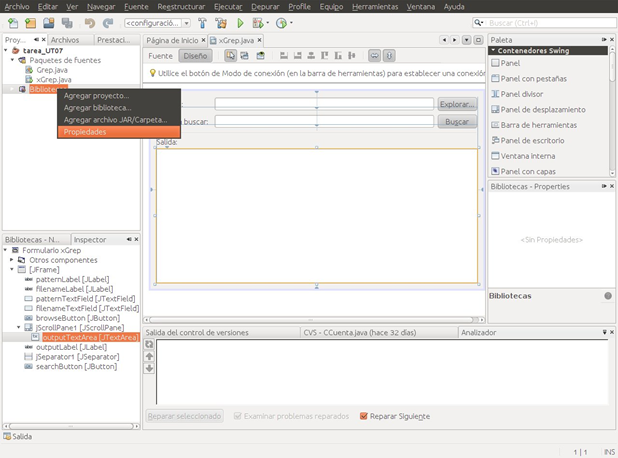
Task: Click the up arrow in version control output
Action: pos(149,357)
